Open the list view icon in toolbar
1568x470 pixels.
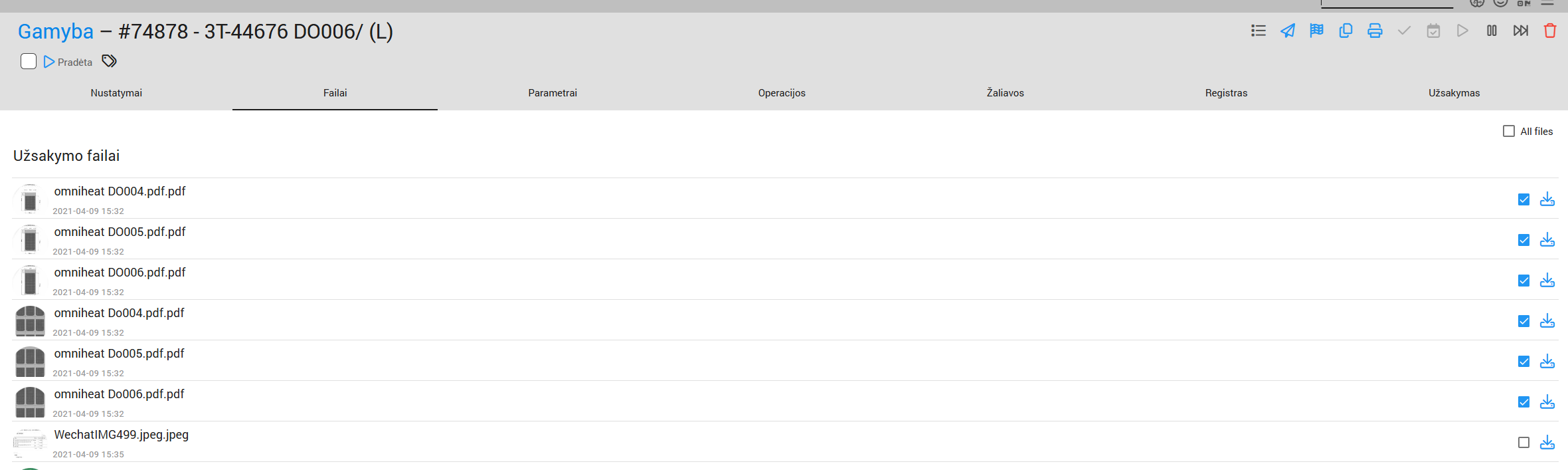pos(1259,31)
